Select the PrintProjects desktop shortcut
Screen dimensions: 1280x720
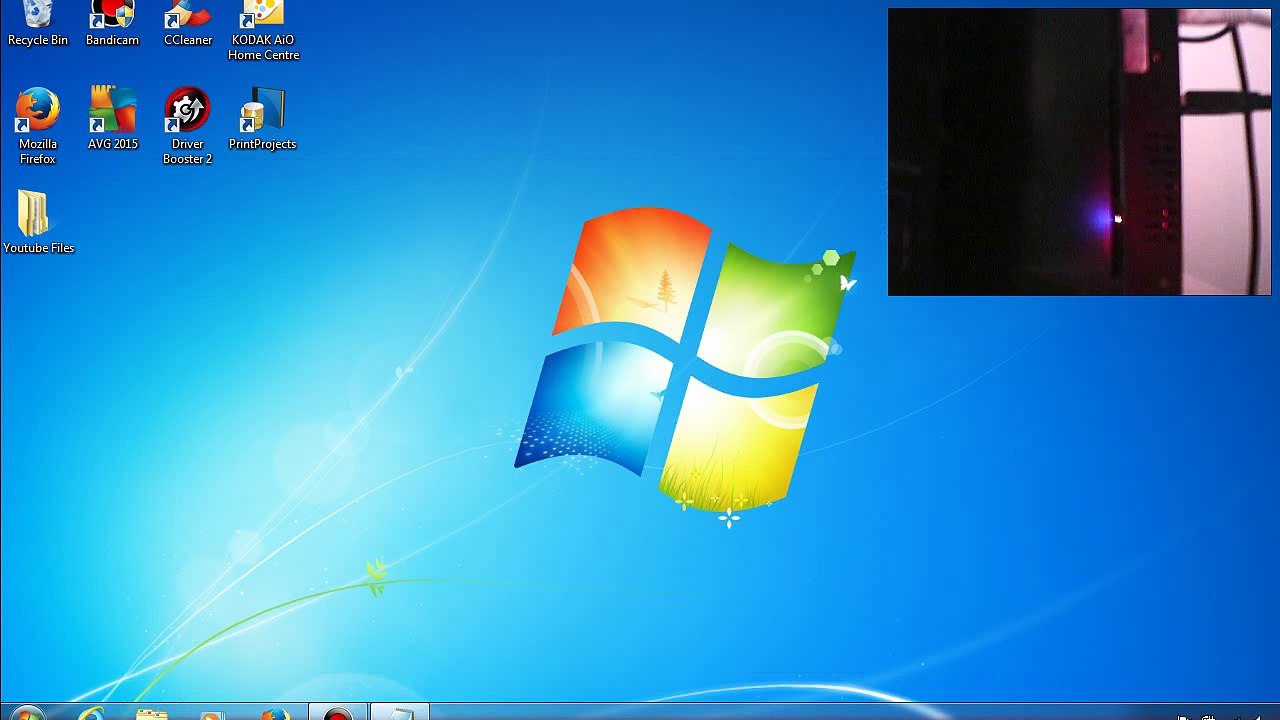(262, 118)
